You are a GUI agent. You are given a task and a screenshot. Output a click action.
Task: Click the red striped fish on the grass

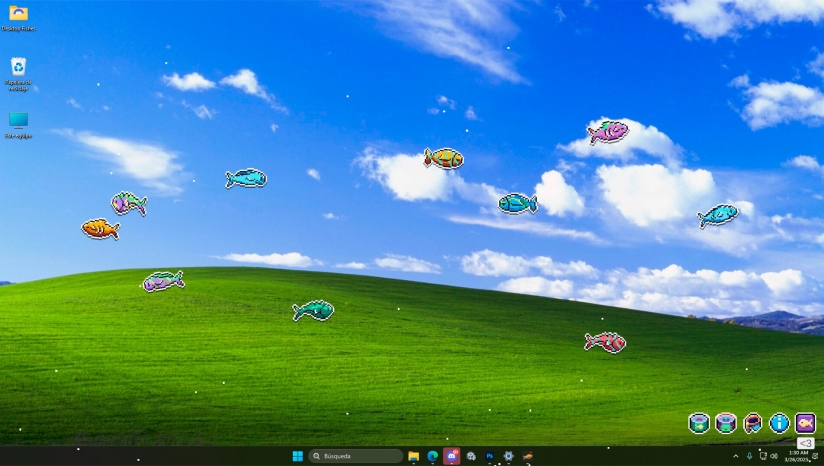(x=605, y=342)
